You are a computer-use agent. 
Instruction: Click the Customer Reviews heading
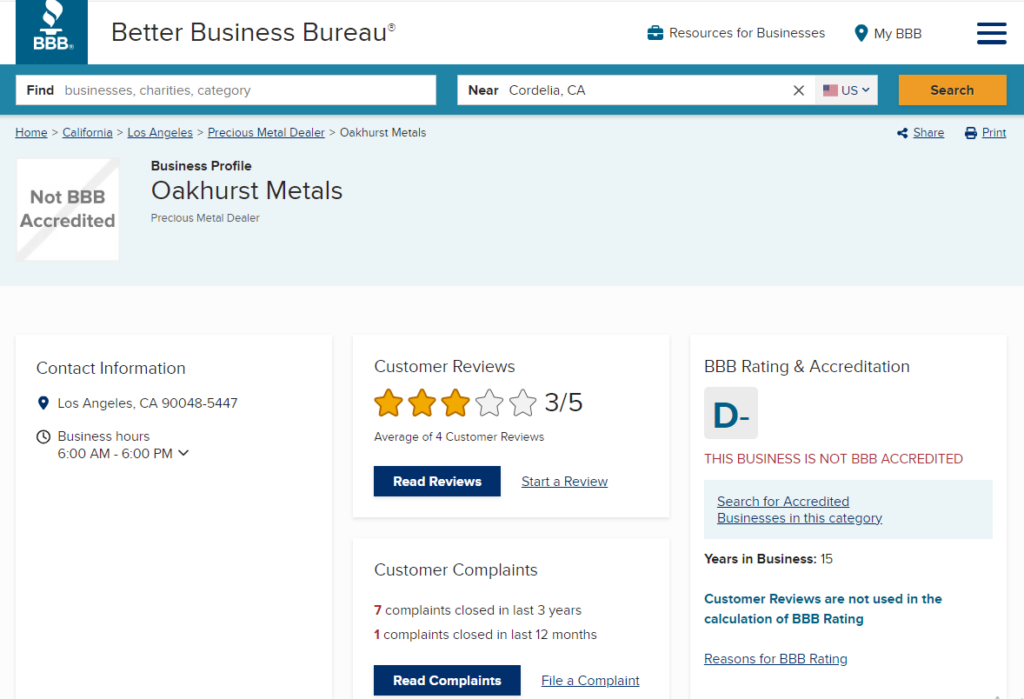point(444,366)
